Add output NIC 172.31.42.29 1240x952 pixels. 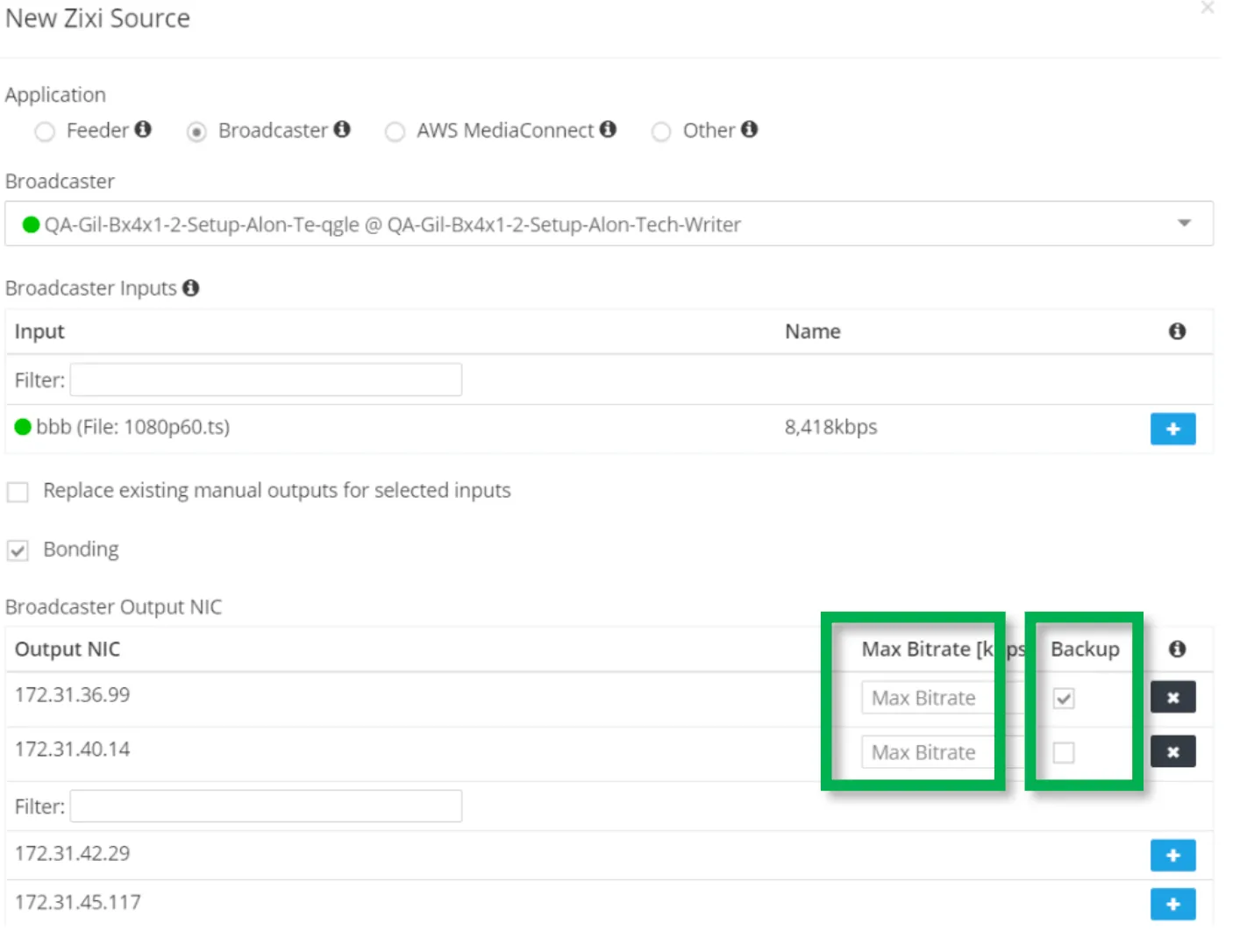click(x=1172, y=856)
